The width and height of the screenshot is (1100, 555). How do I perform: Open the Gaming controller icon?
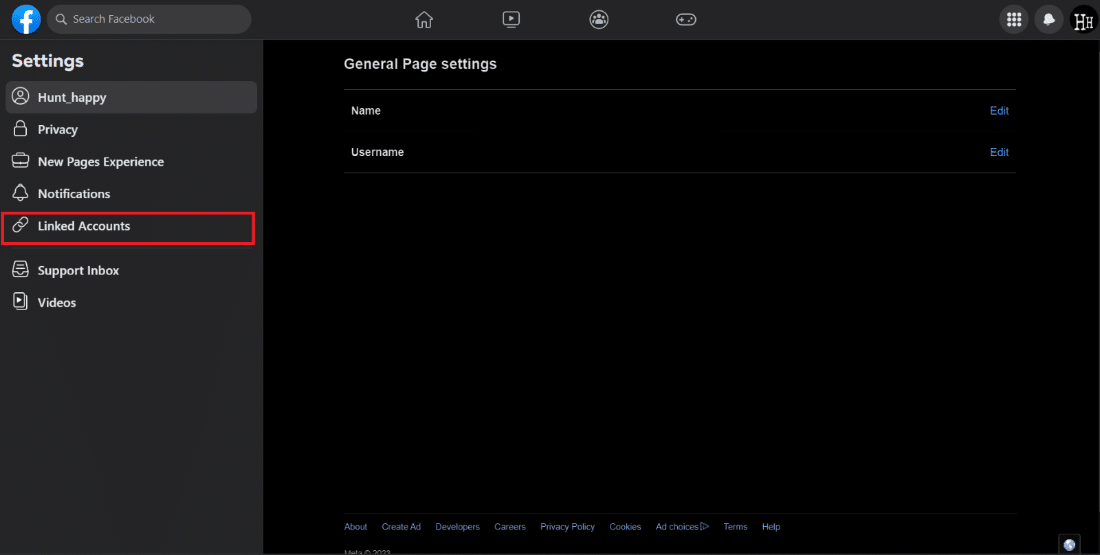point(686,20)
